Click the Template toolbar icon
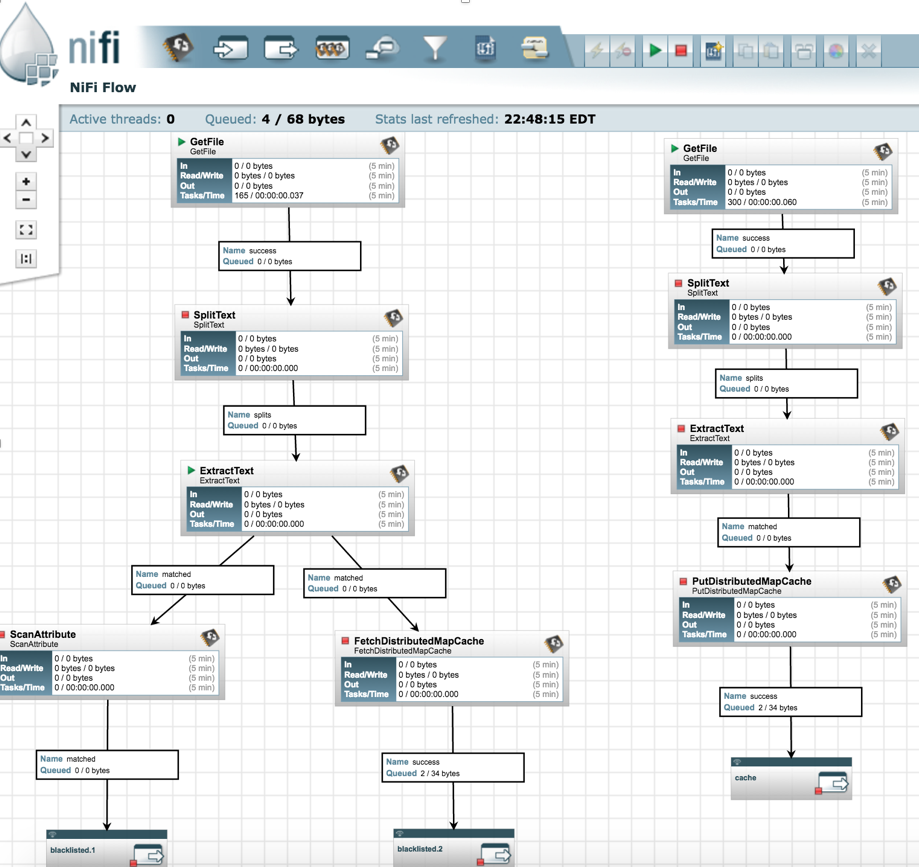This screenshot has height=867, width=919. click(485, 46)
